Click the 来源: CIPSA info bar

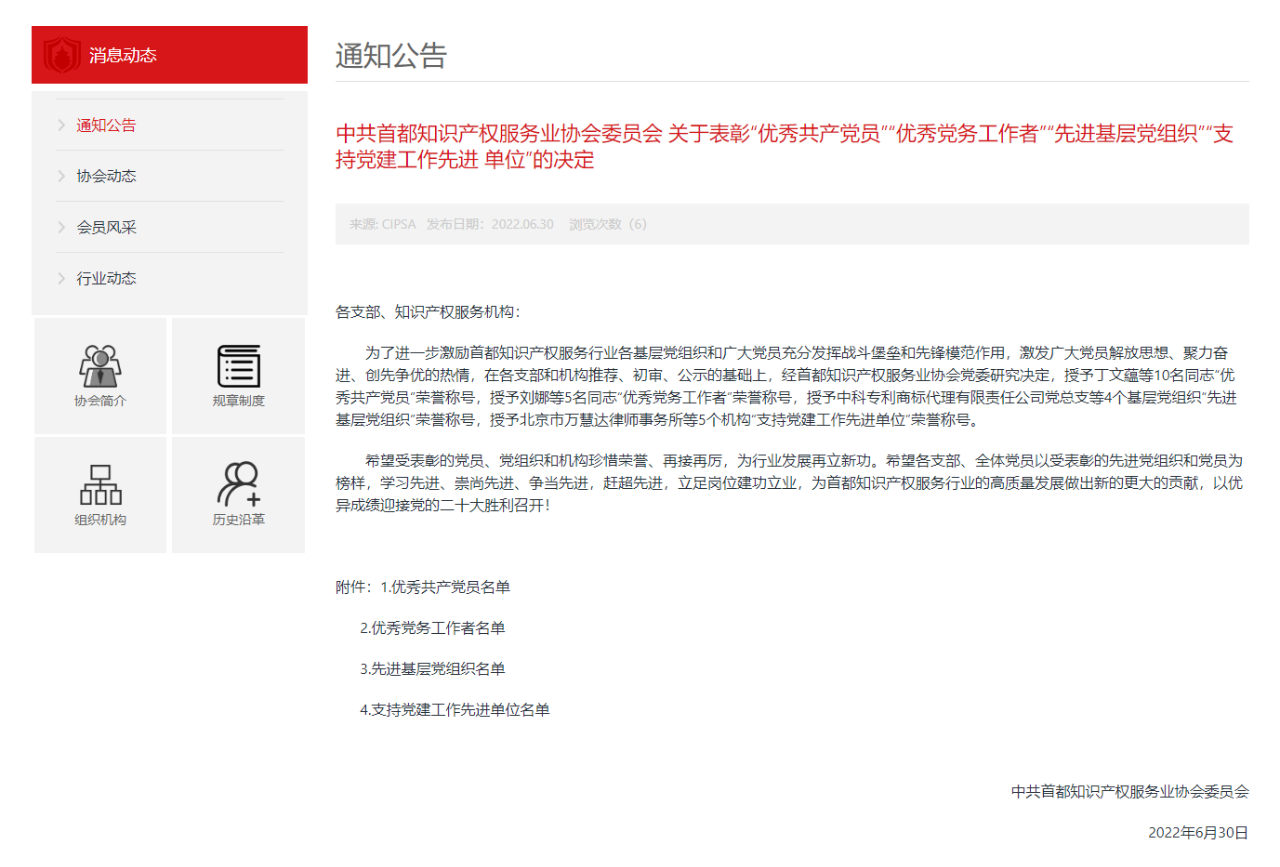point(792,224)
